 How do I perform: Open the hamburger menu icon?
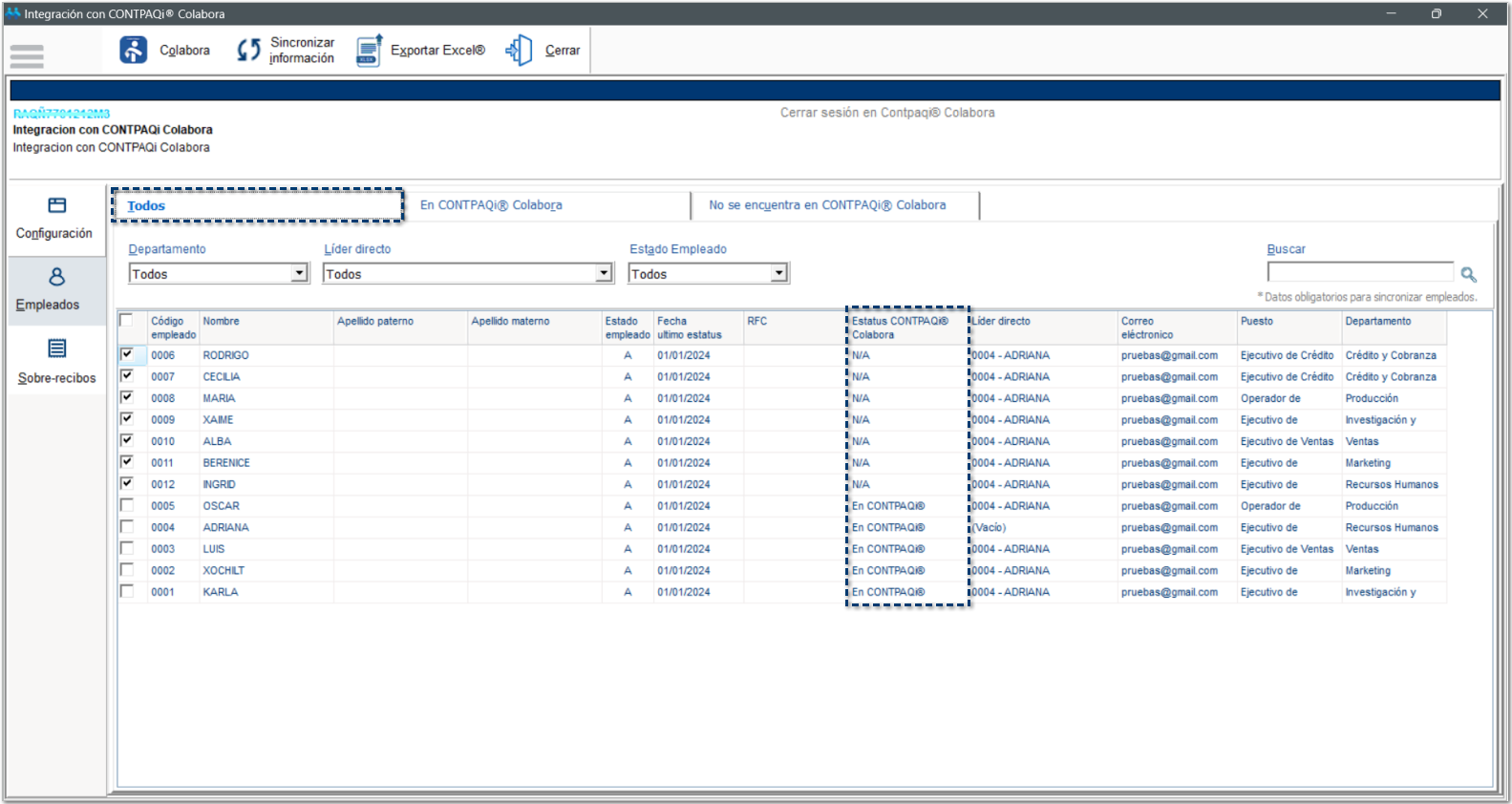tap(27, 56)
